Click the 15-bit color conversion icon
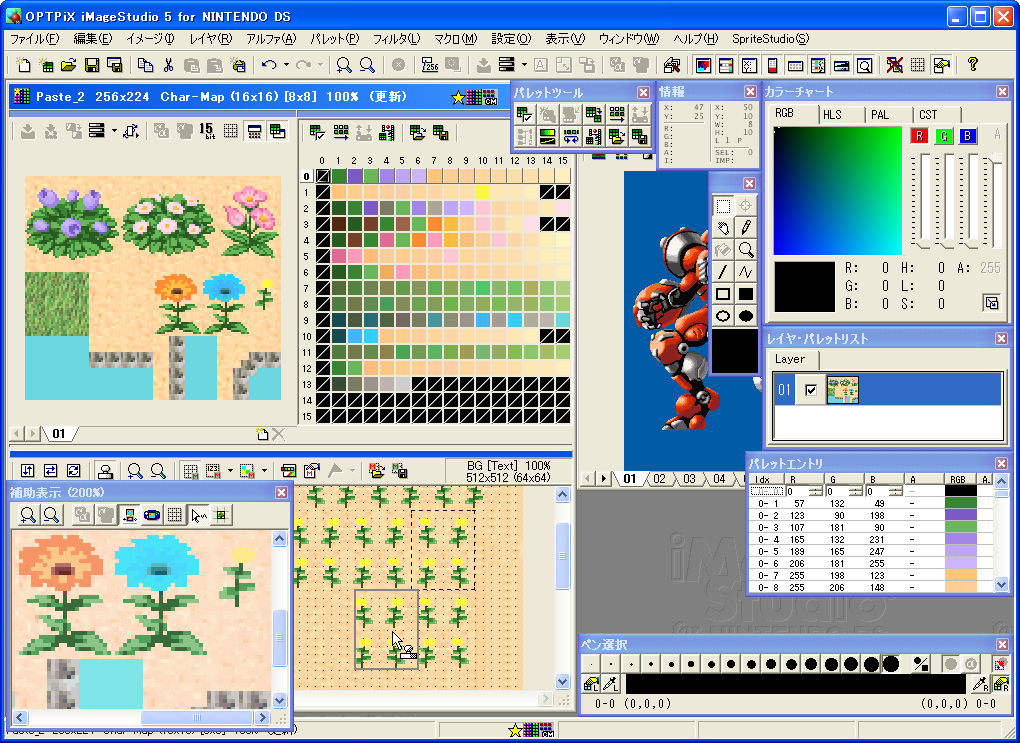Screen dimensions: 1020x743 pyautogui.click(x=207, y=131)
